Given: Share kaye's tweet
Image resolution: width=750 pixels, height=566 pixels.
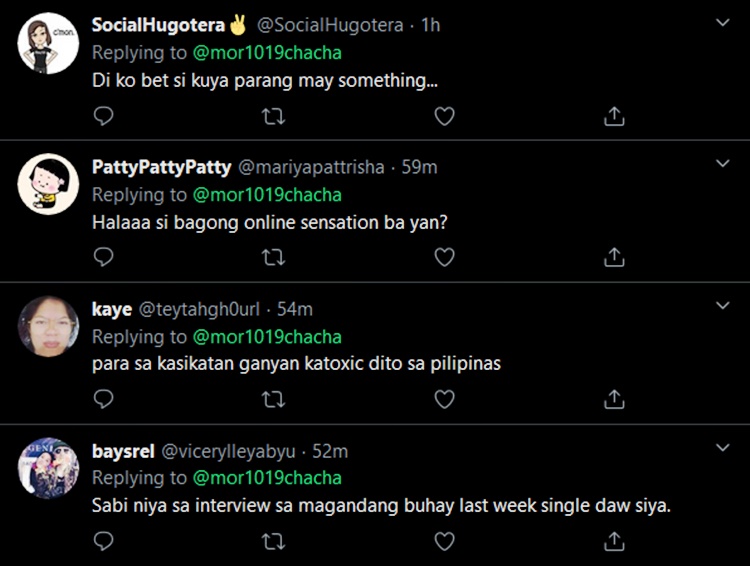Looking at the screenshot, I should tap(614, 399).
